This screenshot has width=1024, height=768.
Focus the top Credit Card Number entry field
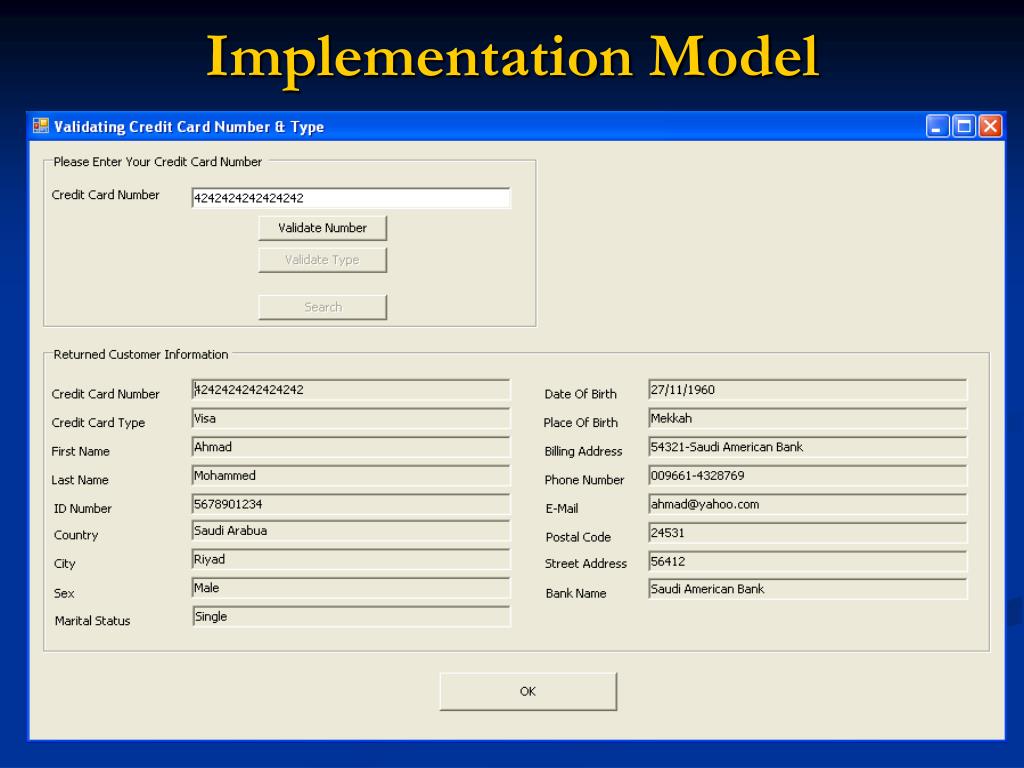click(x=351, y=198)
